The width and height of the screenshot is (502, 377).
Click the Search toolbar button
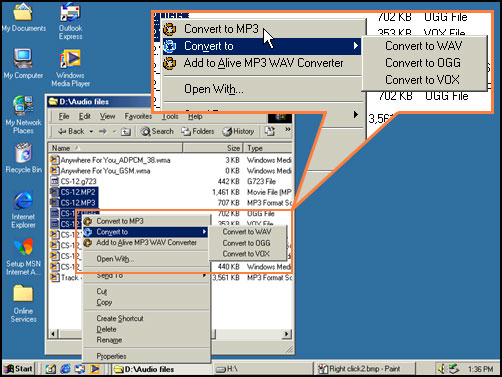(x=157, y=131)
